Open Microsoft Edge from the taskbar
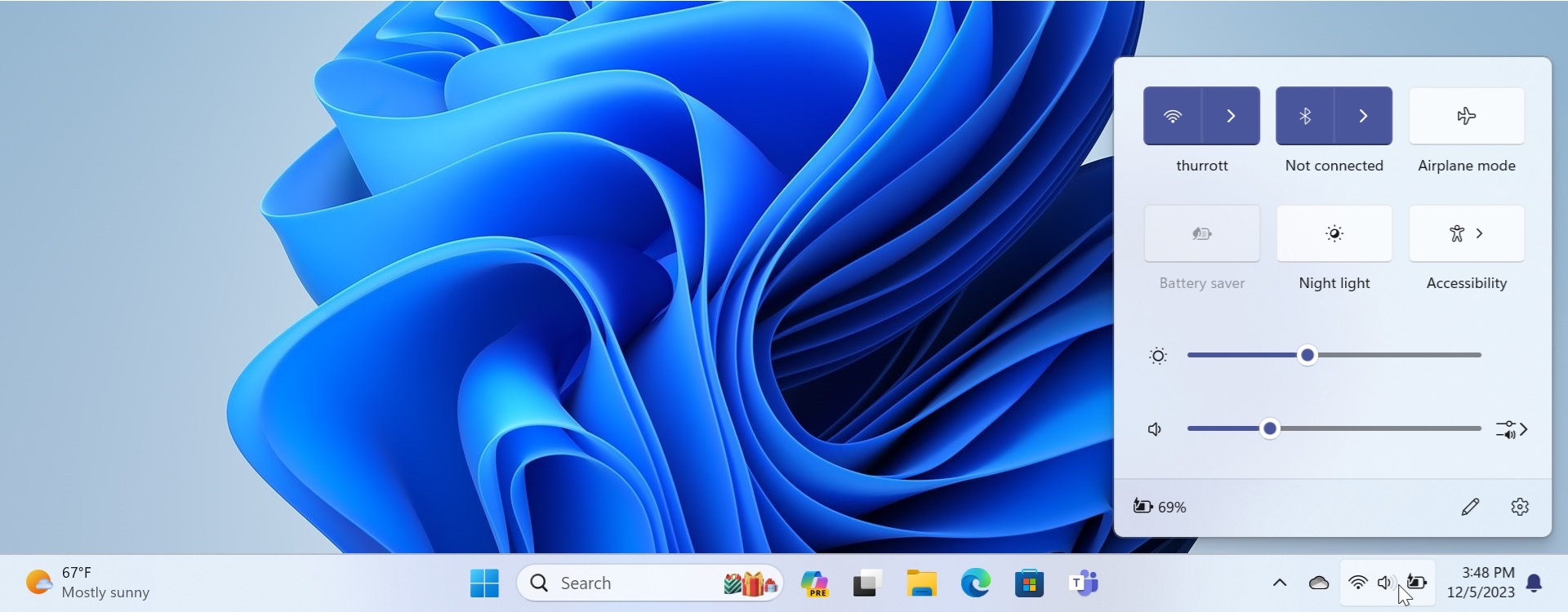Viewport: 1568px width, 612px height. pos(975,583)
